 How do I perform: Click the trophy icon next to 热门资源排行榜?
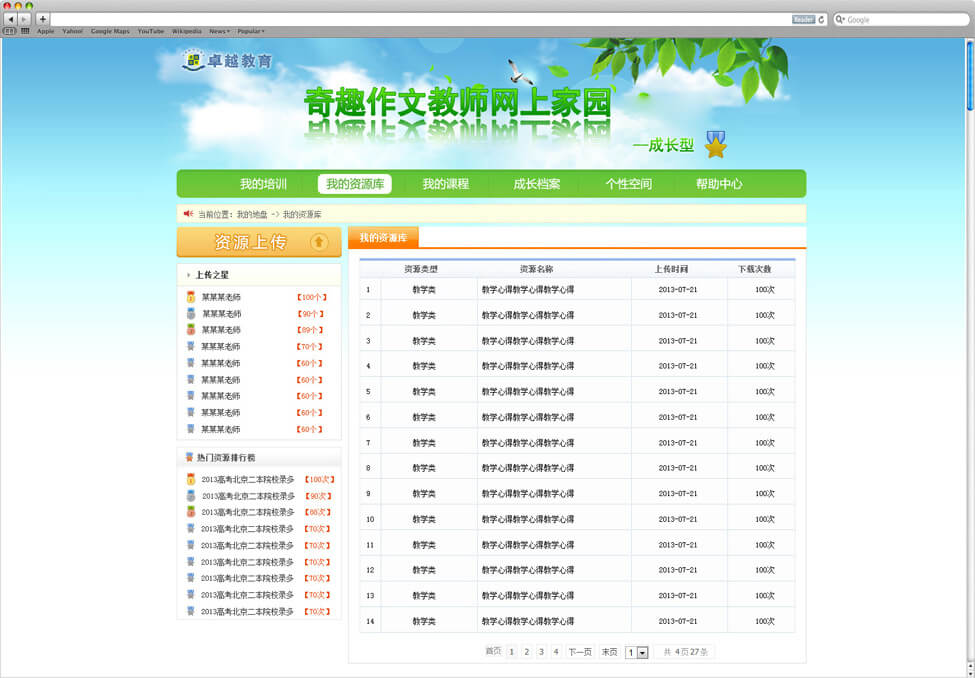point(188,457)
